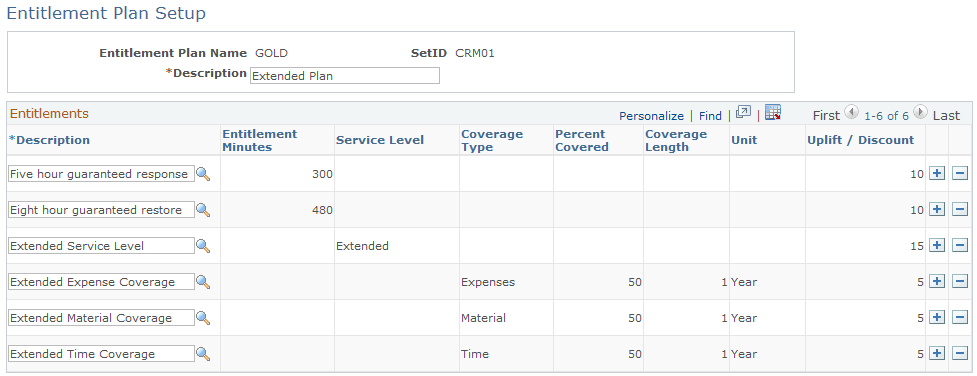Sort by Coverage Type column header
This screenshot has height=376, width=977.
(492, 140)
